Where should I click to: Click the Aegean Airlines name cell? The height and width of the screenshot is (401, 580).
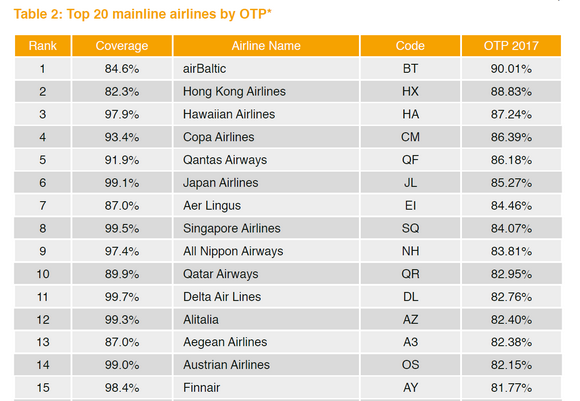coord(266,342)
